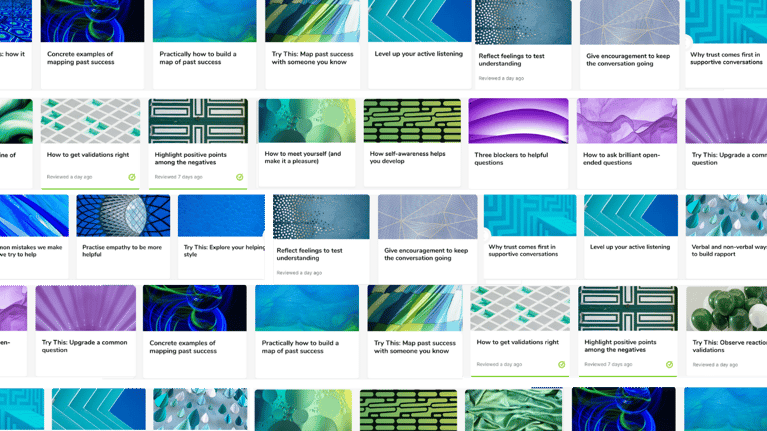
Task: Select "Three blockers to helpful questions" title
Action: (x=510, y=158)
